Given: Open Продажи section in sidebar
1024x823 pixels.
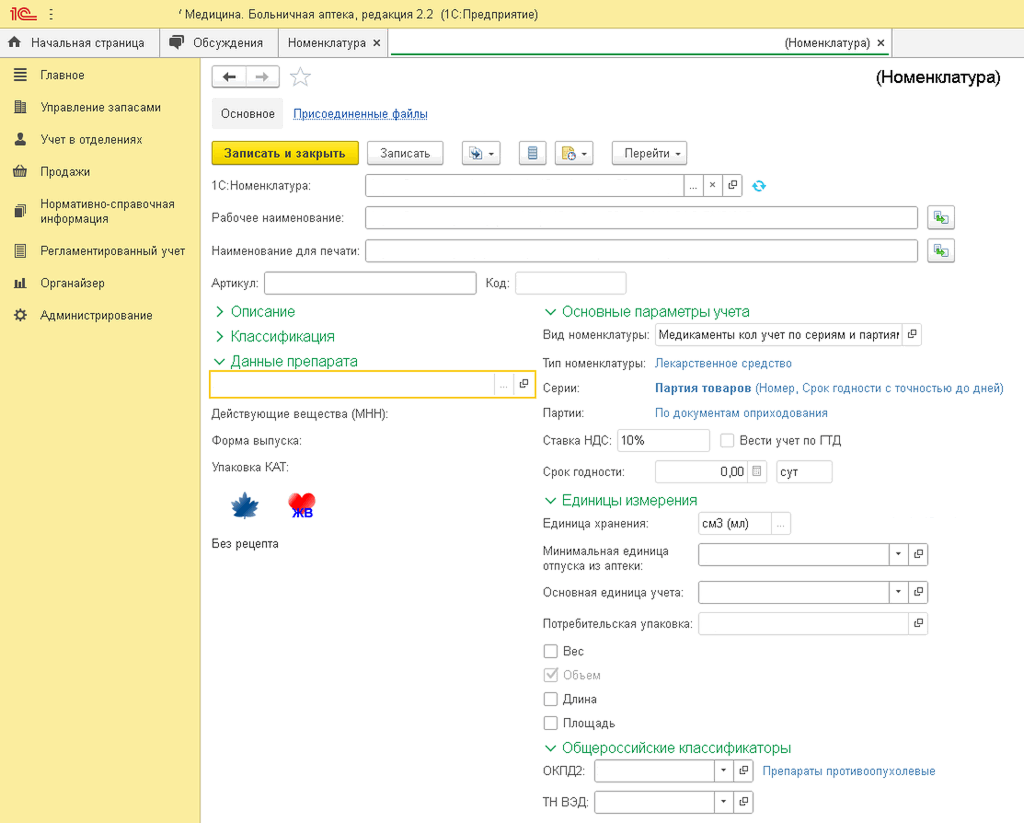Looking at the screenshot, I should click(x=65, y=172).
